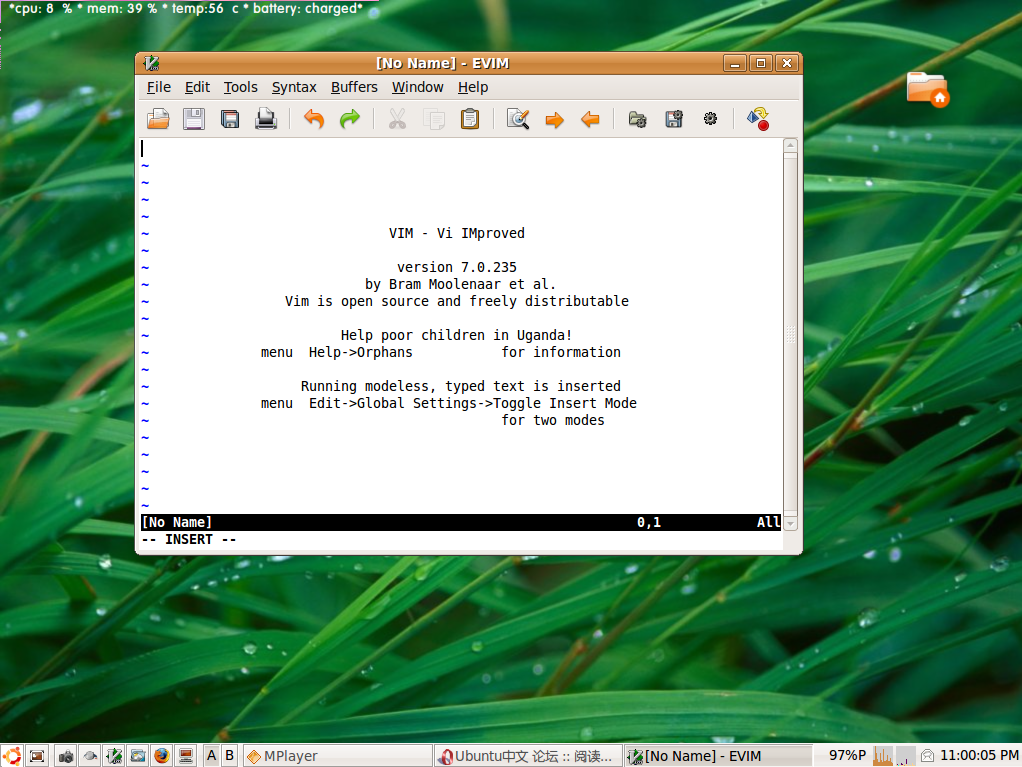The height and width of the screenshot is (767, 1022).
Task: Cut selection with the scissors icon
Action: (397, 119)
